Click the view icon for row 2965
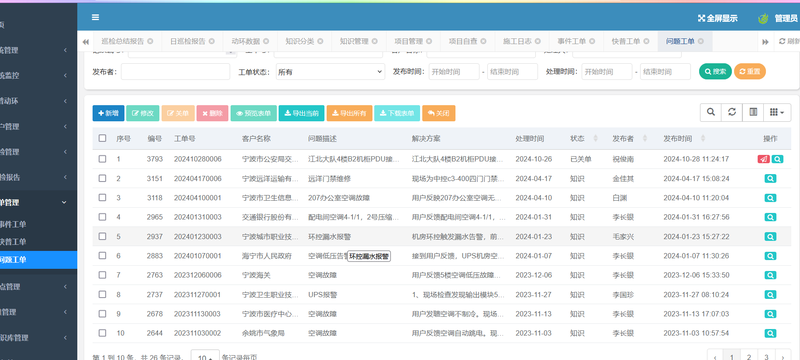800x360 pixels. pyautogui.click(x=770, y=217)
